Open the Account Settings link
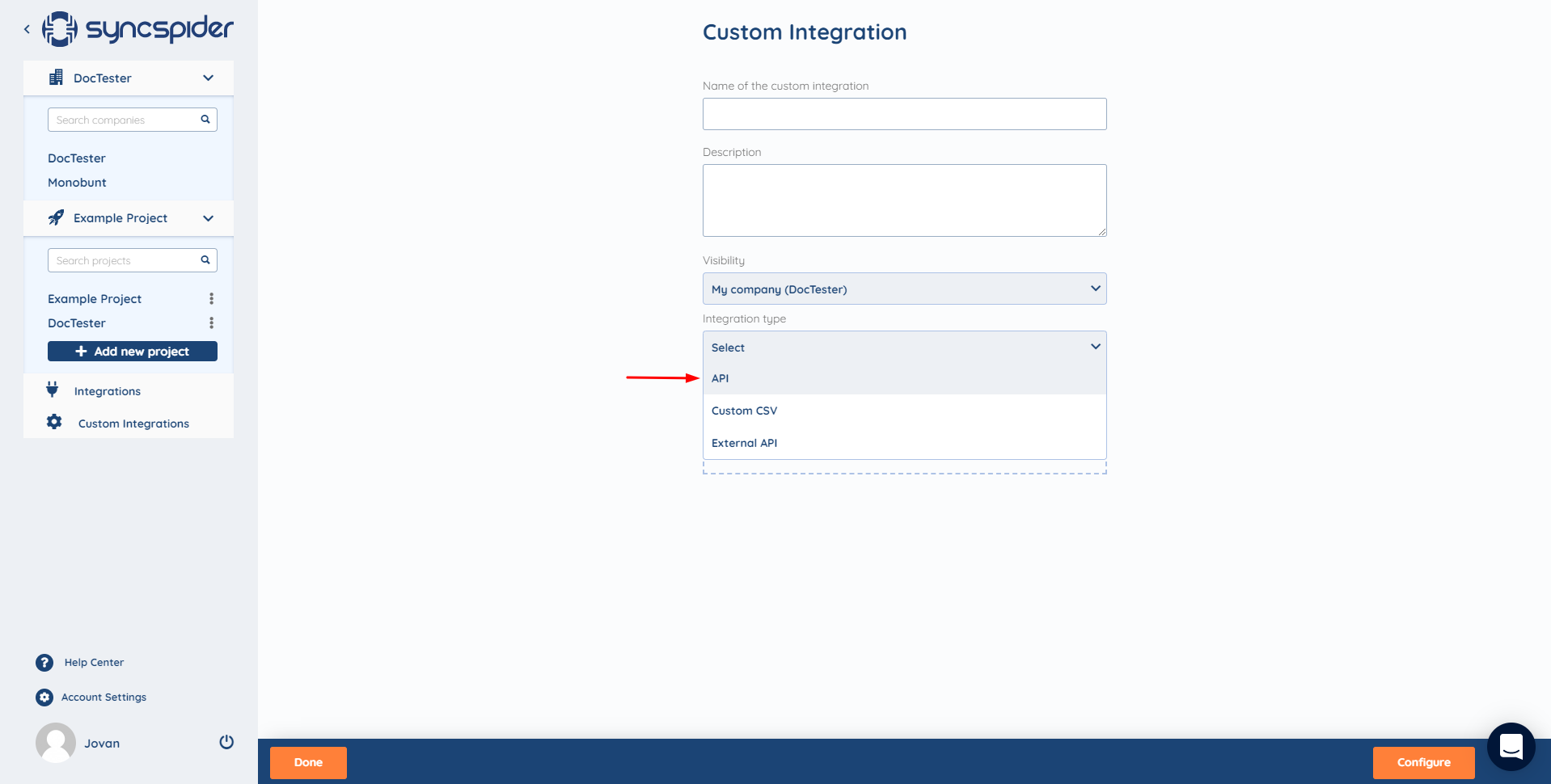Viewport: 1551px width, 784px height. tap(104, 698)
